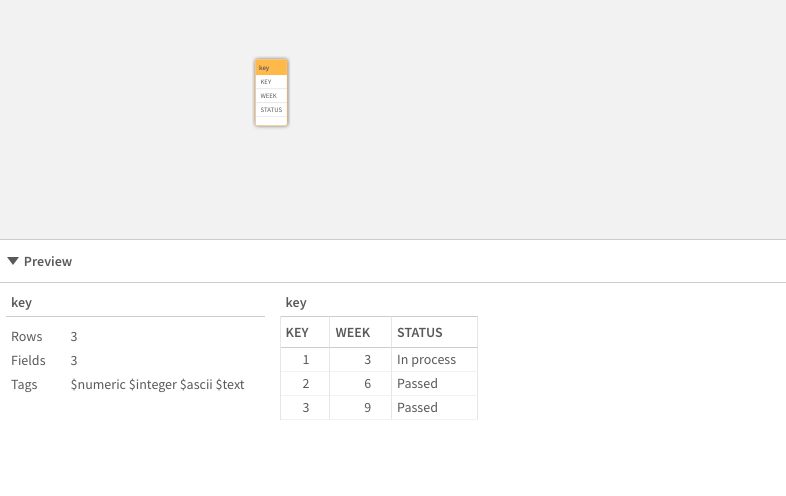Screen dimensions: 786x496
Task: Select the STATUS field in the canvas table node
Action: pos(271,109)
